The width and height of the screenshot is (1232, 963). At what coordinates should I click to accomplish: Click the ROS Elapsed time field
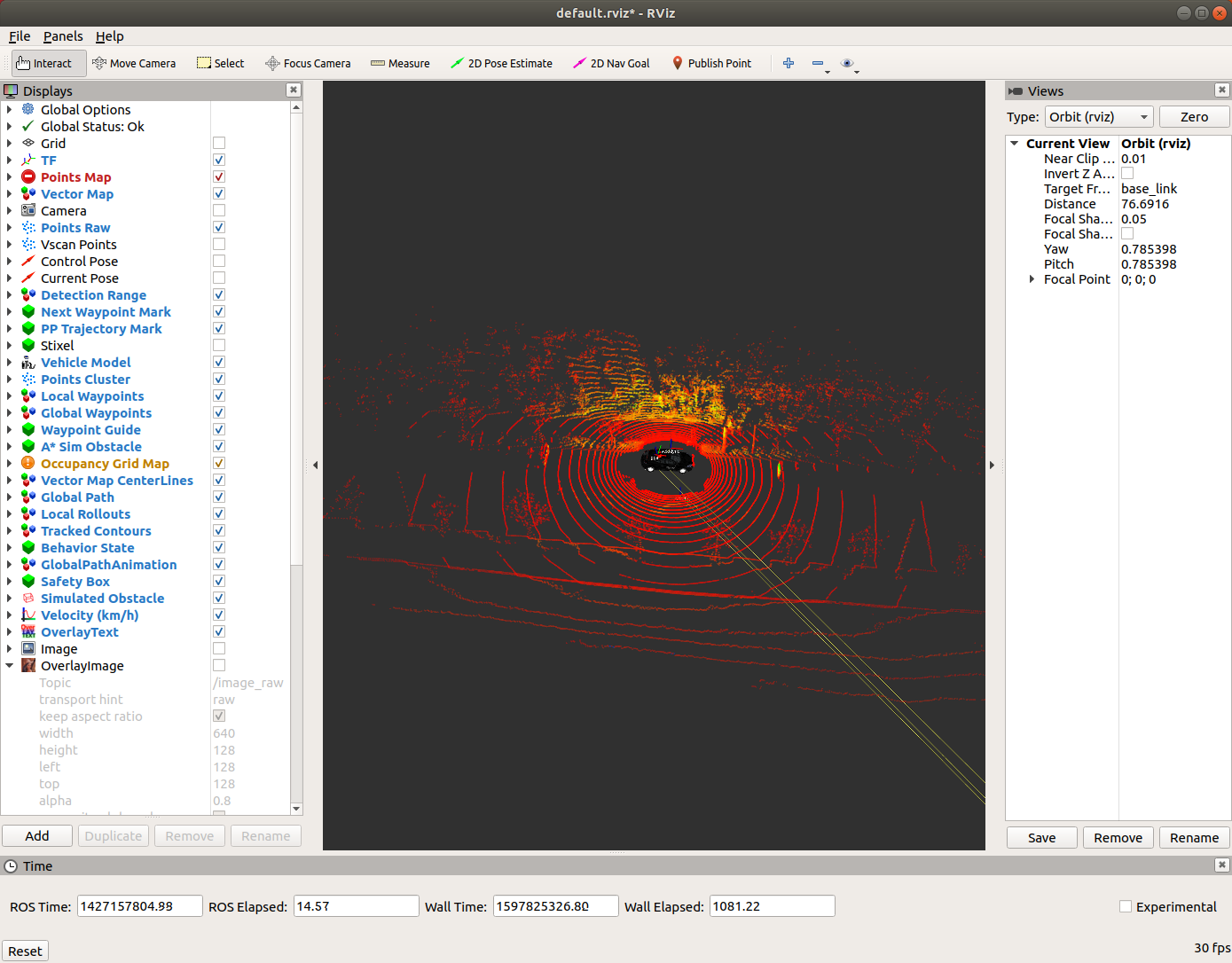pyautogui.click(x=356, y=906)
